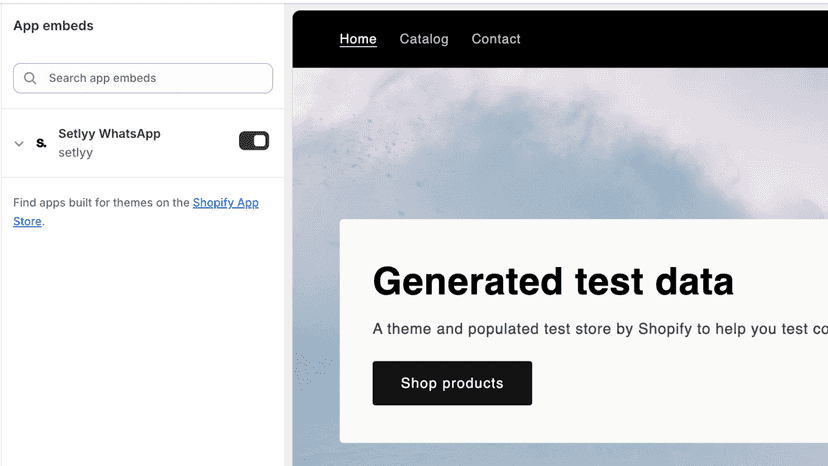Click the Setlyy 'S.' app icon

(41, 143)
